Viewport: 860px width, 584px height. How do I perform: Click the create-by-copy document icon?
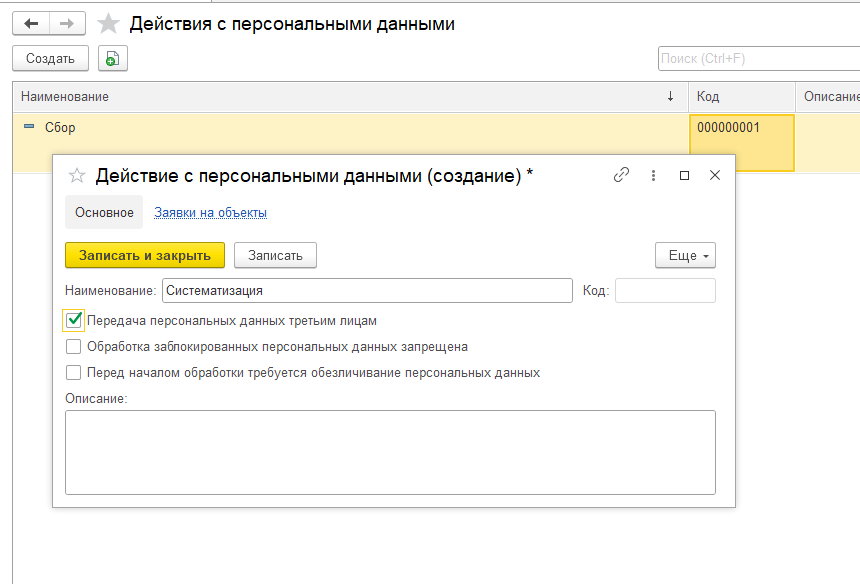[113, 59]
